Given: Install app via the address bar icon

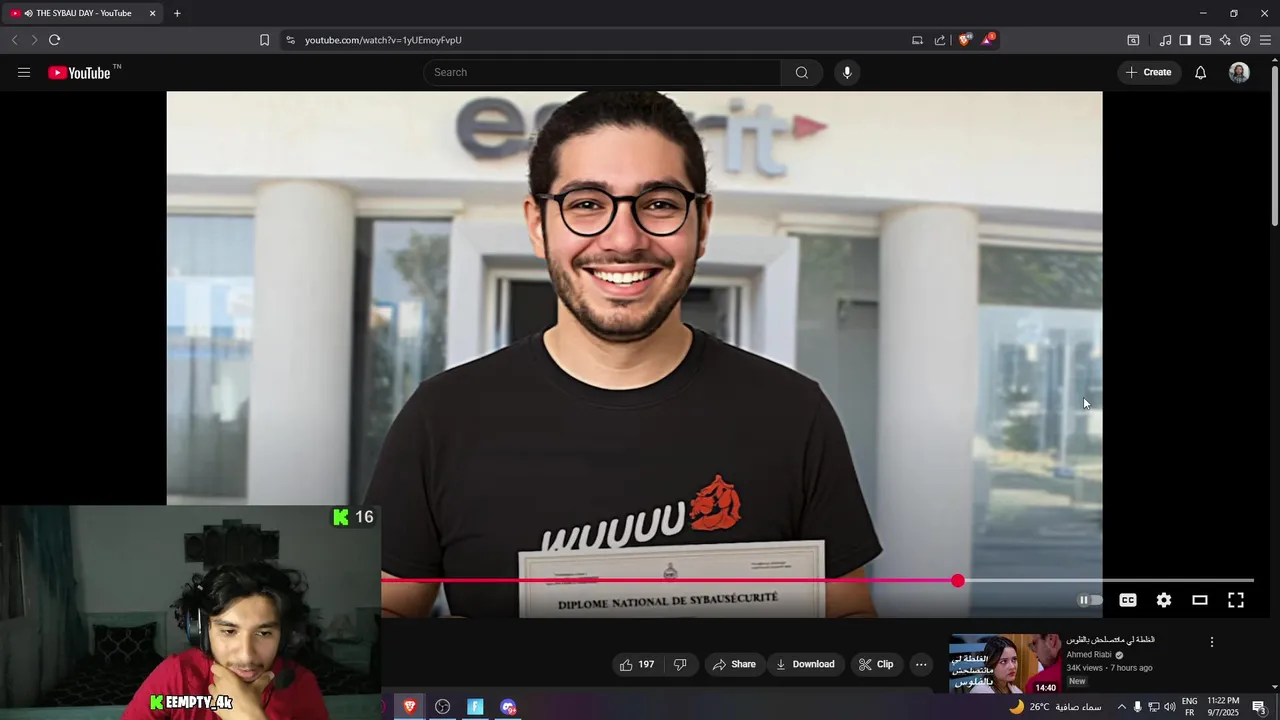Looking at the screenshot, I should point(917,40).
